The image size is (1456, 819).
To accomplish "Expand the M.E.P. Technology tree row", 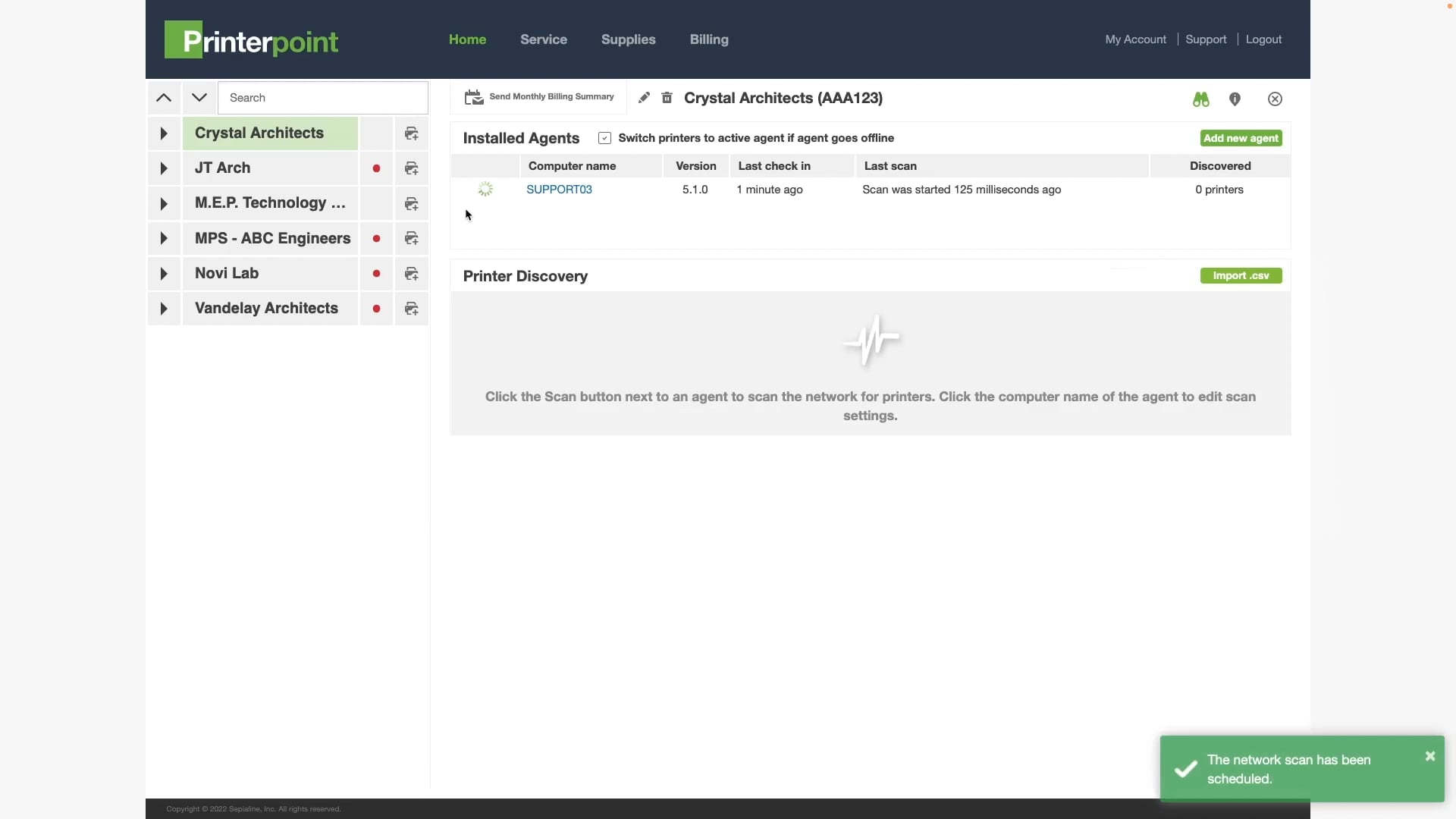I will point(164,203).
